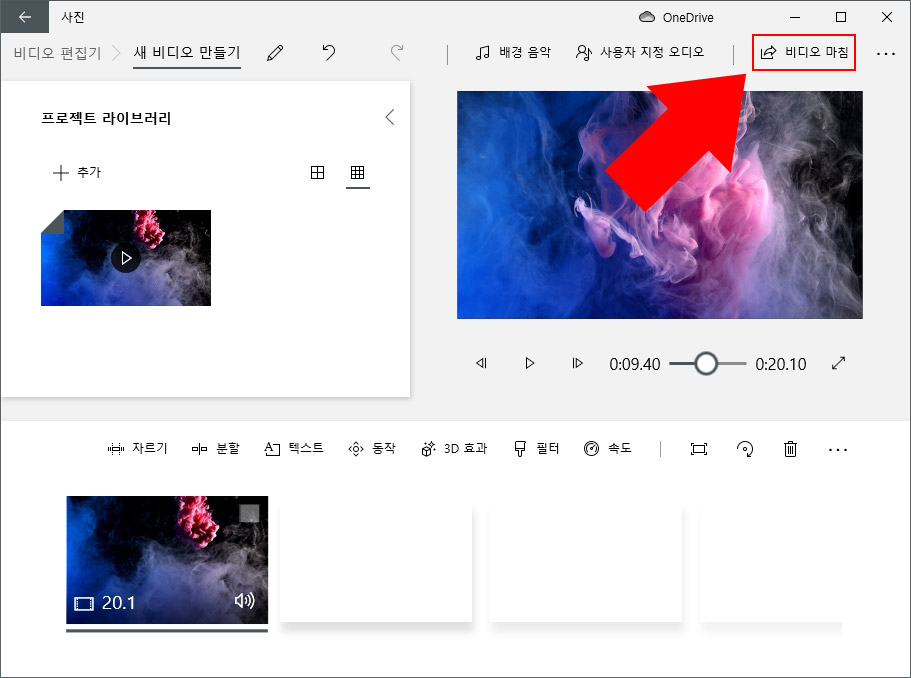Image resolution: width=911 pixels, height=678 pixels.
Task: Mute the timeline clip speaker icon
Action: tap(245, 602)
